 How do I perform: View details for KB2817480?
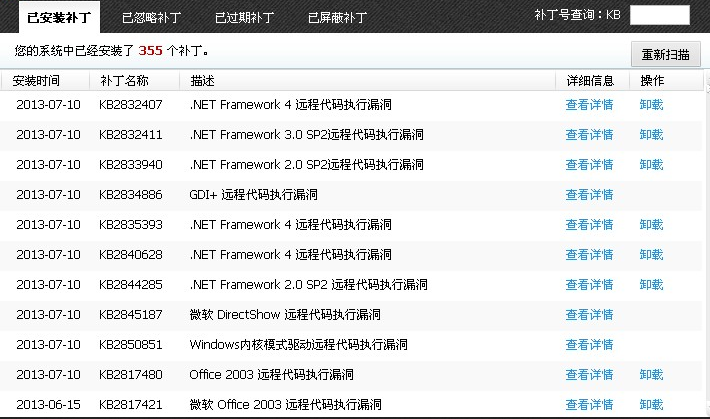click(x=589, y=375)
